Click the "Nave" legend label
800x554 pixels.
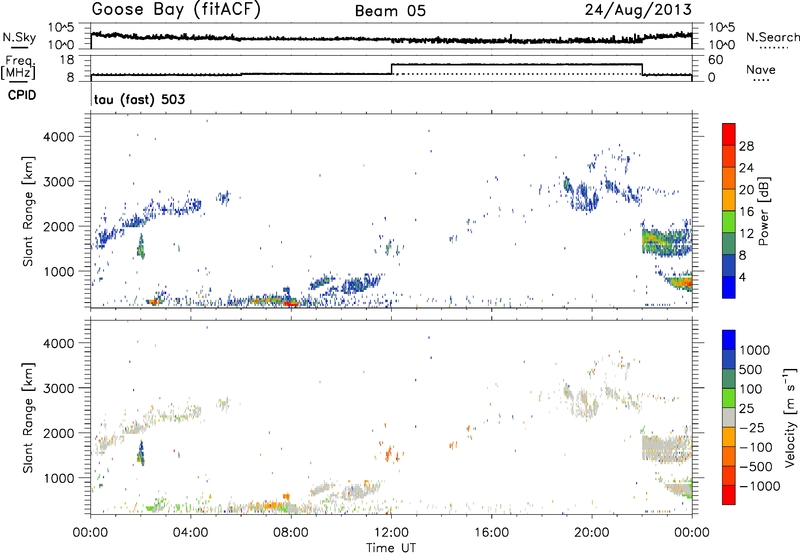[761, 70]
